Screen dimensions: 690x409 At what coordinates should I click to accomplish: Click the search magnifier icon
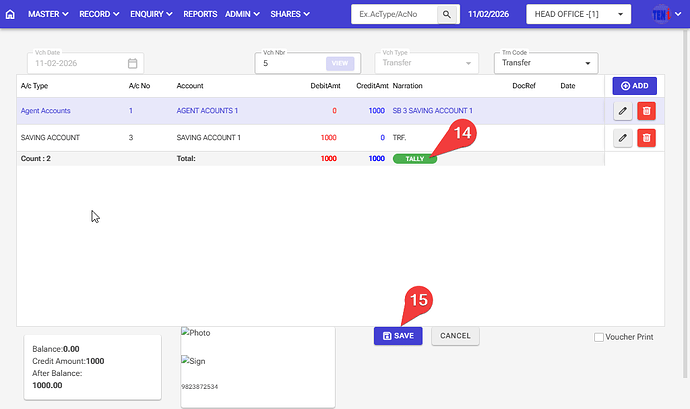pyautogui.click(x=448, y=15)
